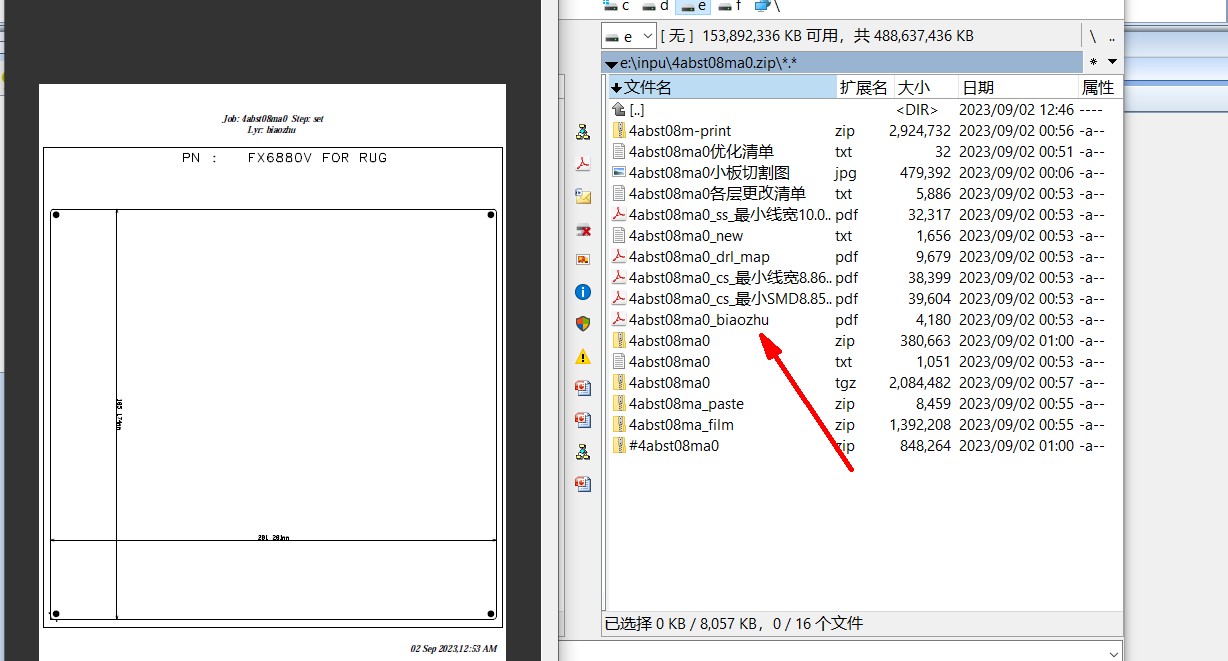Switch to drive c button
The width and height of the screenshot is (1228, 661).
[x=616, y=6]
